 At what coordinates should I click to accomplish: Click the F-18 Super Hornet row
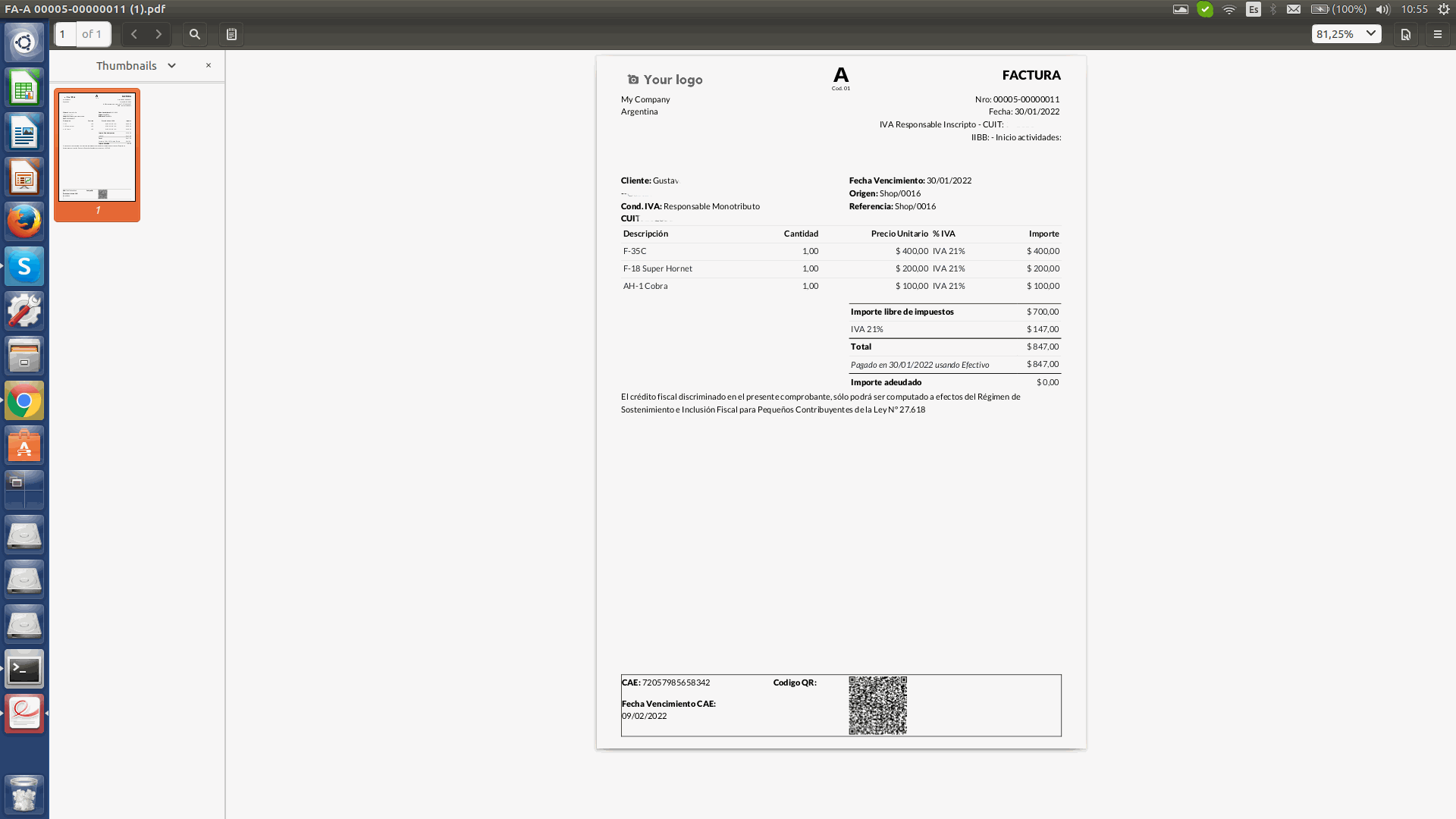tap(841, 268)
